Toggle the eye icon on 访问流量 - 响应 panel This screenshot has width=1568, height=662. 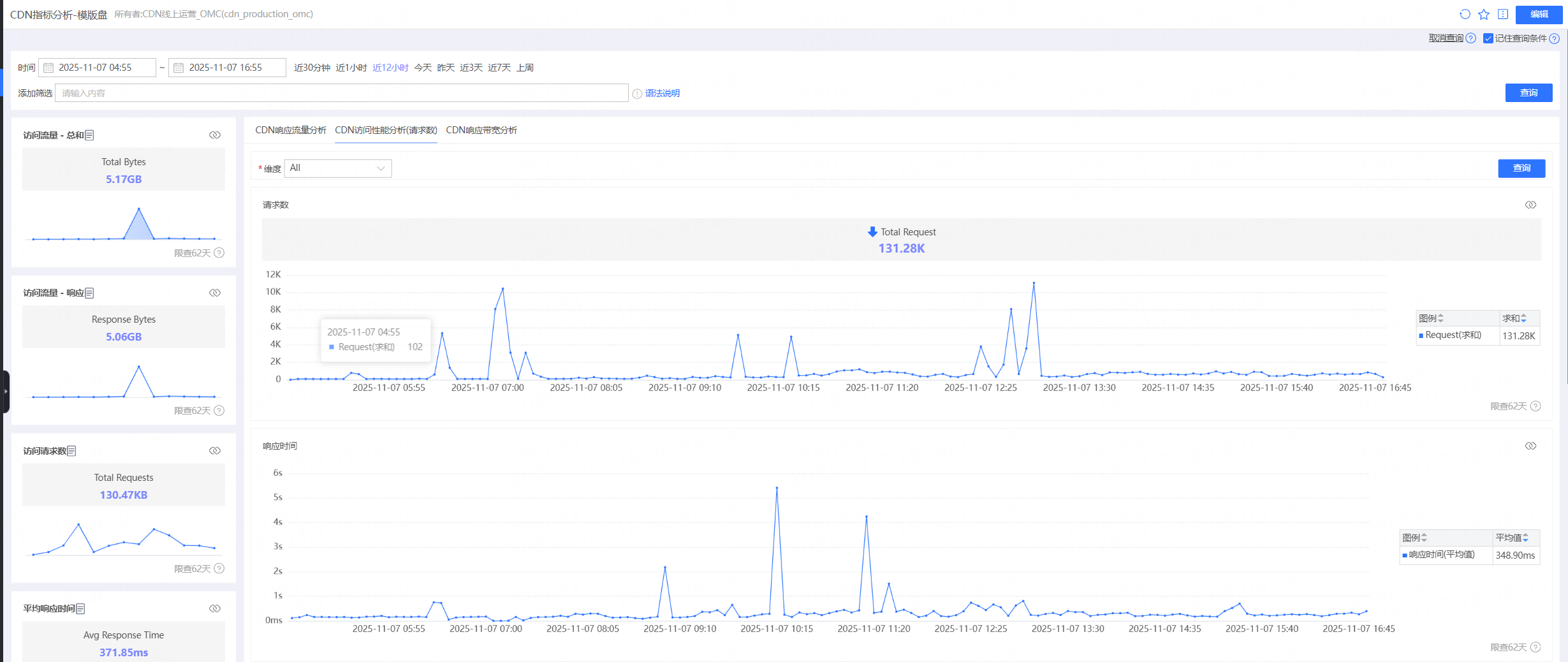pyautogui.click(x=215, y=293)
